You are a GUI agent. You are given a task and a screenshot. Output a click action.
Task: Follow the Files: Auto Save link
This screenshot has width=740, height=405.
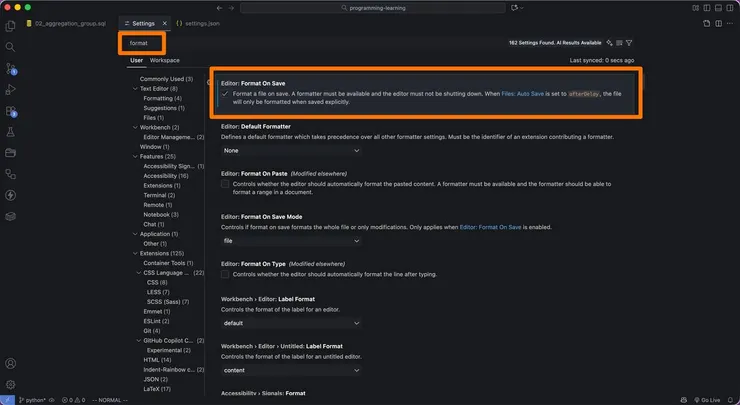[x=522, y=94]
